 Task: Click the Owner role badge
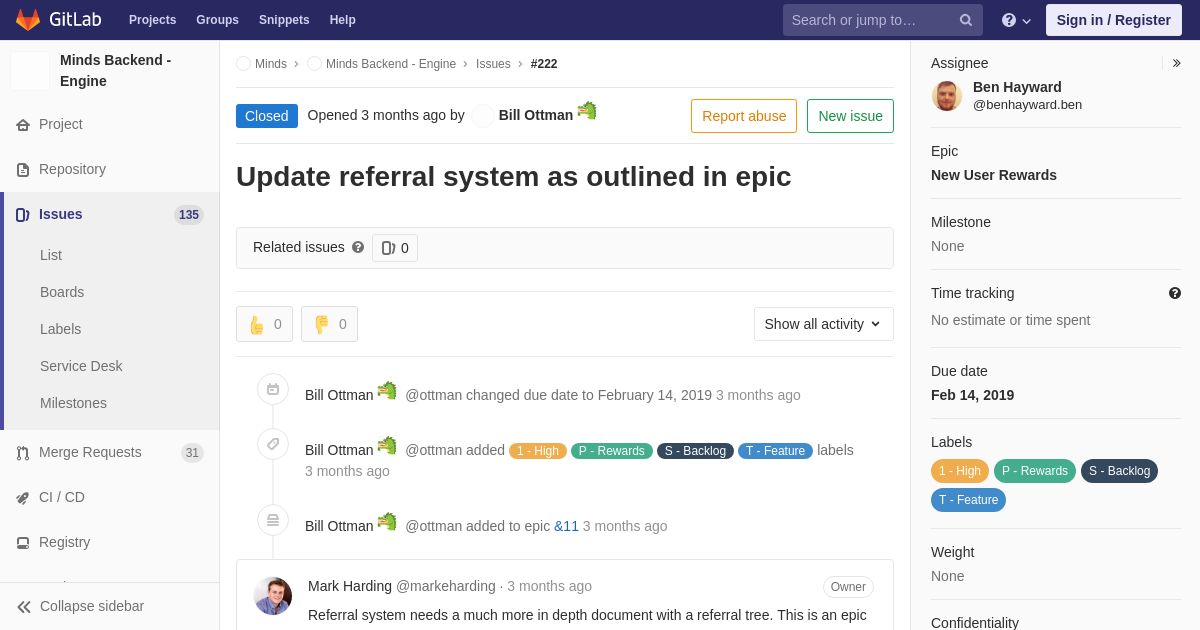click(x=848, y=587)
